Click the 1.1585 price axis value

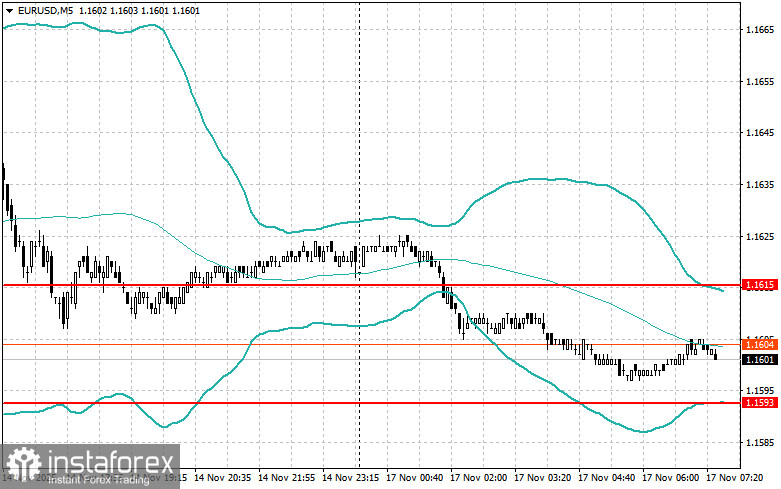pyautogui.click(x=760, y=442)
